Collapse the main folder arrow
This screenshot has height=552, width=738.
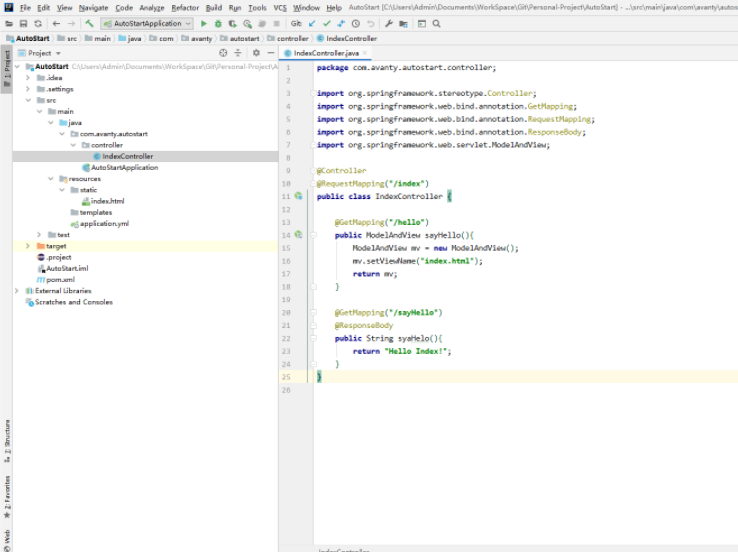(x=39, y=112)
